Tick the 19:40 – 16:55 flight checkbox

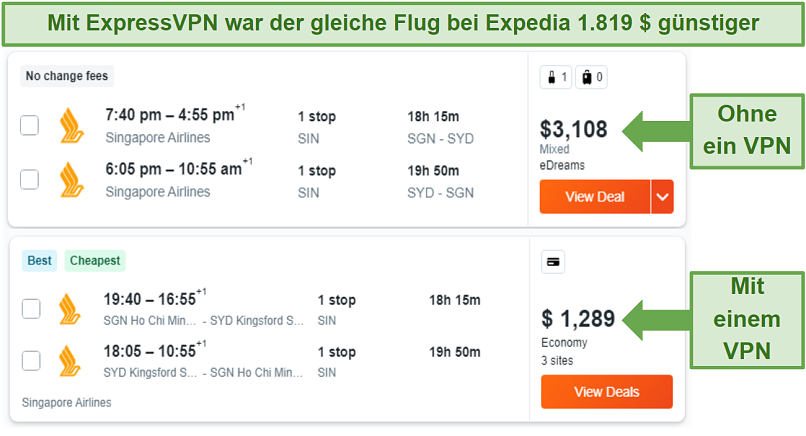click(31, 309)
